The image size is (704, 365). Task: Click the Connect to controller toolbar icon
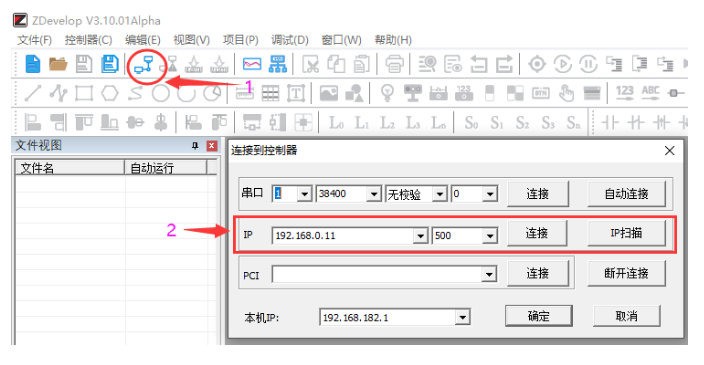(144, 64)
